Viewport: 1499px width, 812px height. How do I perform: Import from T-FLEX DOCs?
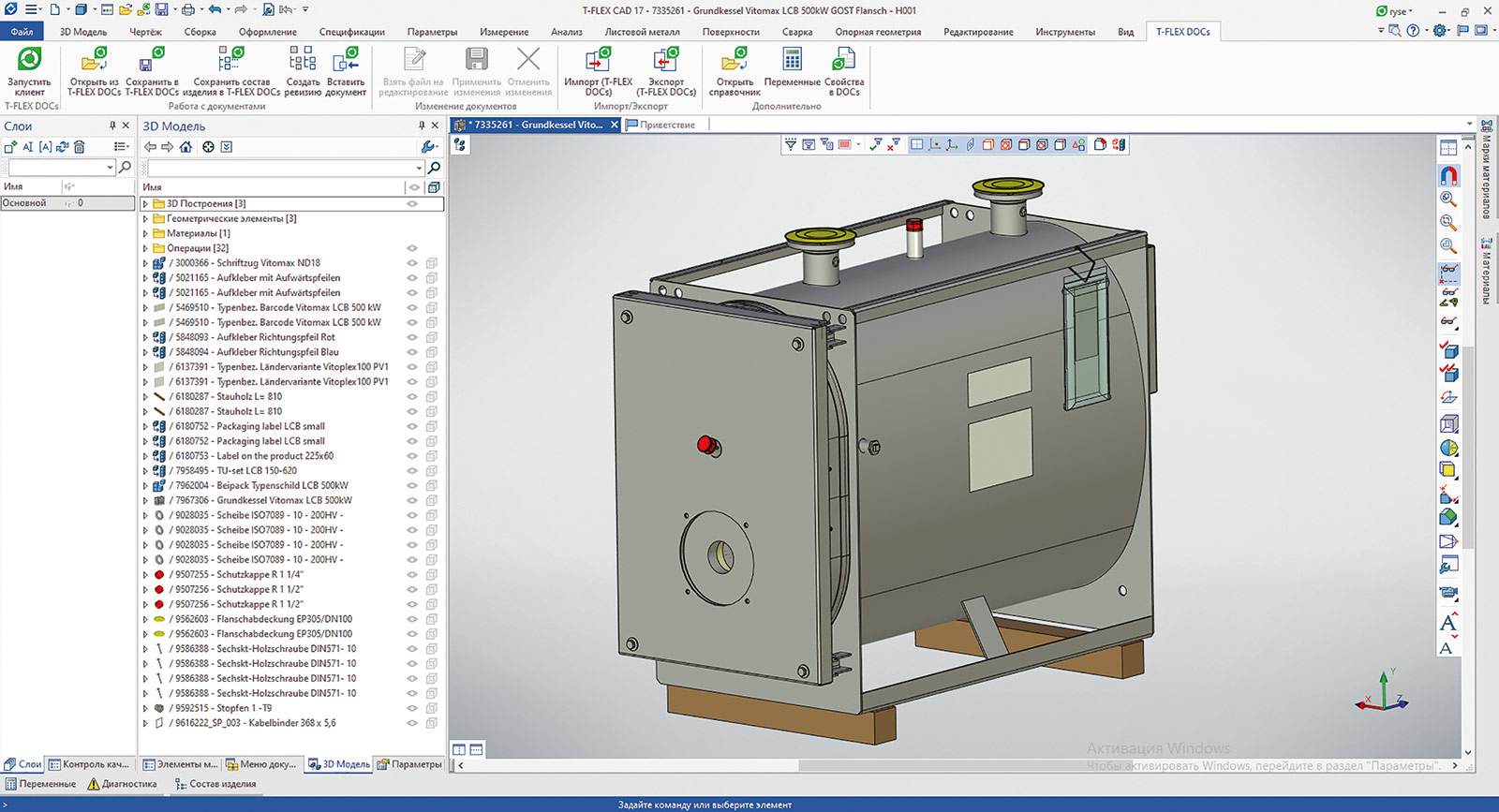click(x=598, y=72)
